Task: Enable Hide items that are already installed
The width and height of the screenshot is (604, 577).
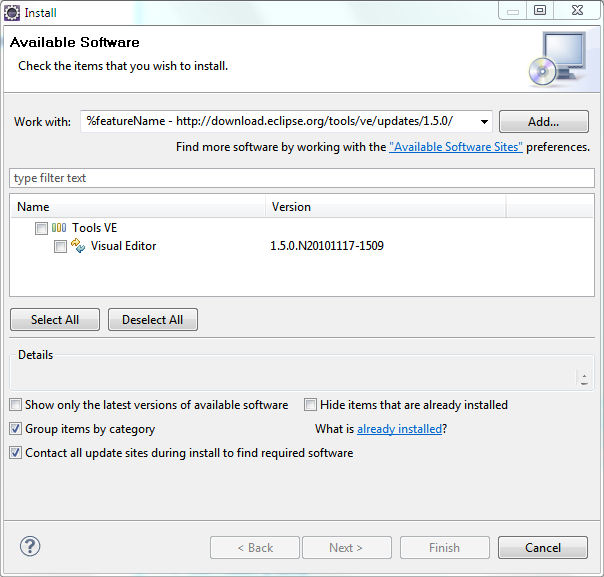Action: [x=310, y=405]
